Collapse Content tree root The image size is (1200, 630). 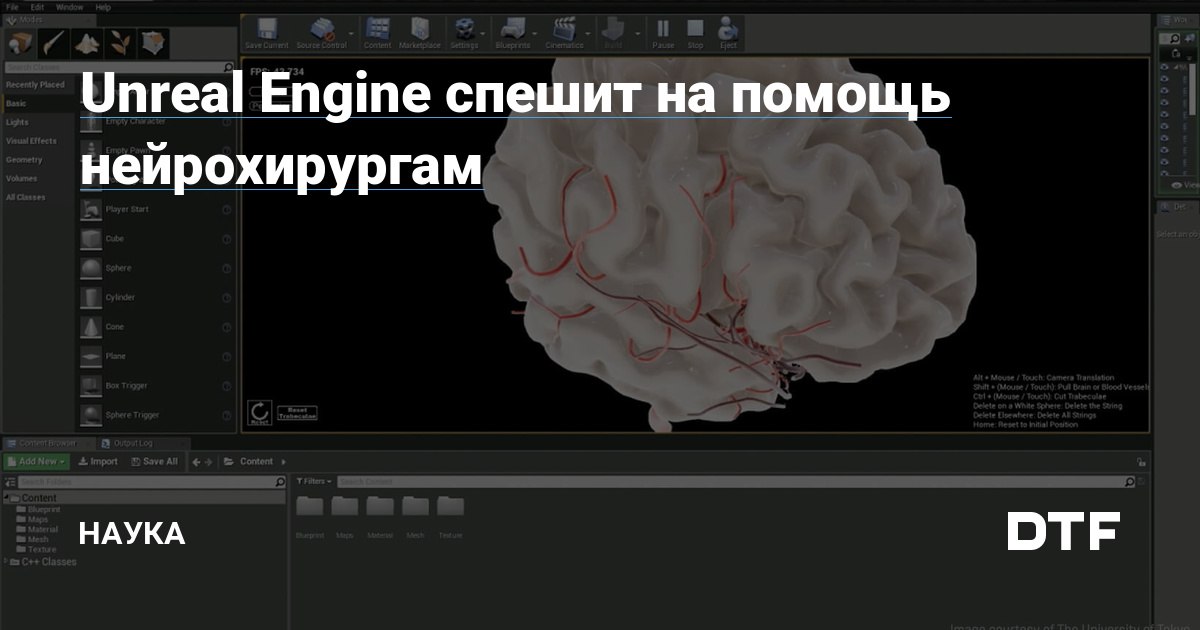pos(7,498)
